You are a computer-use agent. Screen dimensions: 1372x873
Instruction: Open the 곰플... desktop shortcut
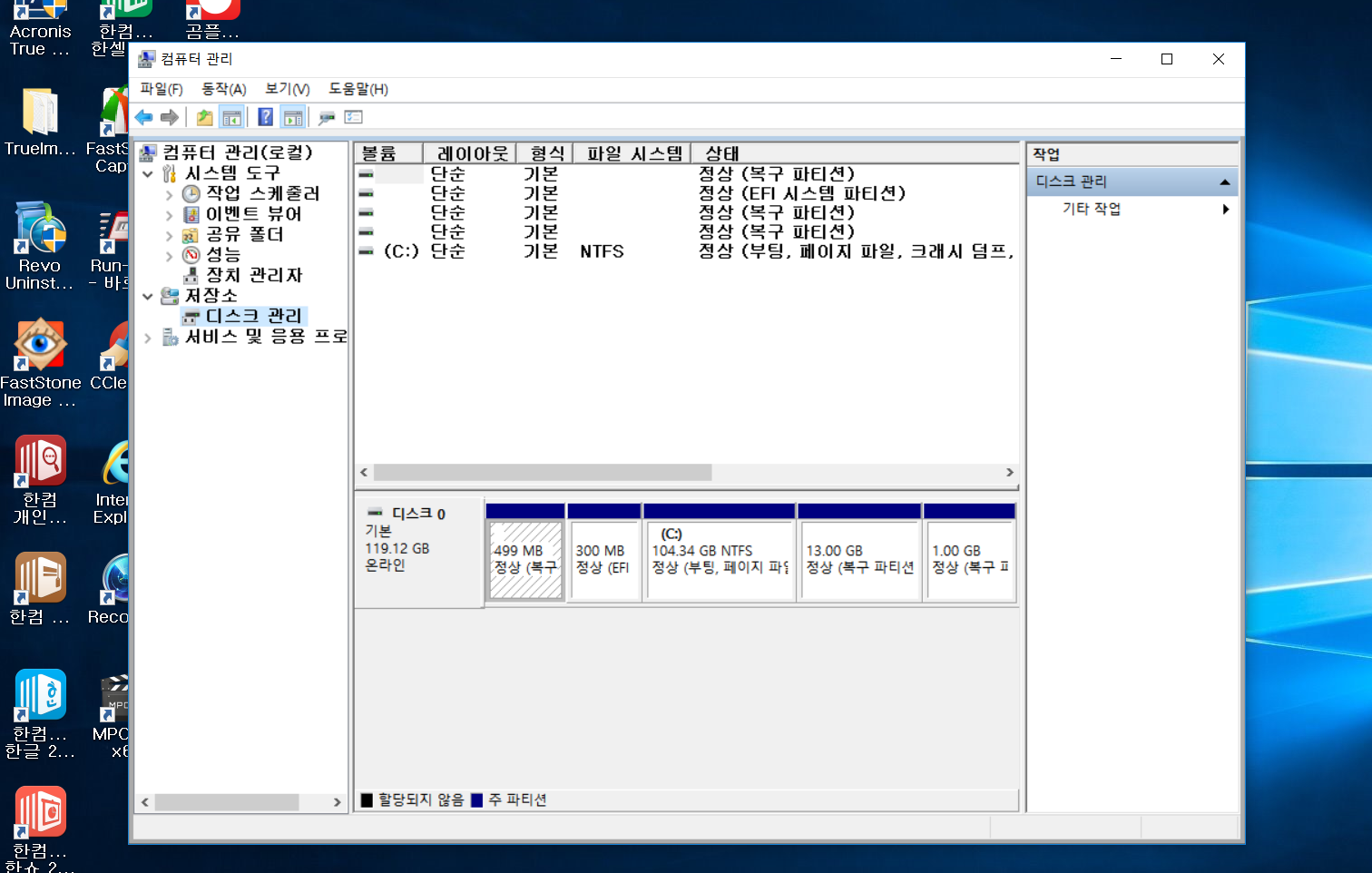click(x=212, y=20)
